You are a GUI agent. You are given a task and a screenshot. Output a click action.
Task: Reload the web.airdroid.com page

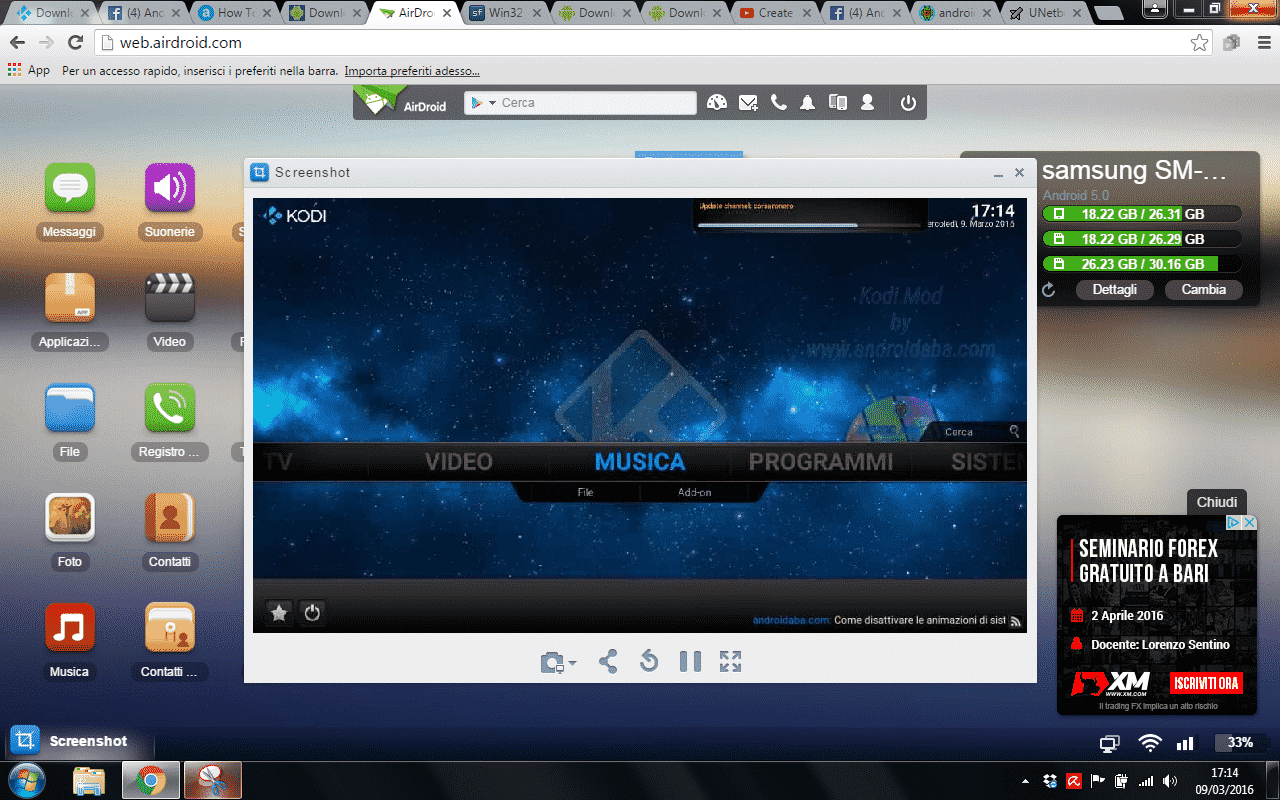coord(75,43)
